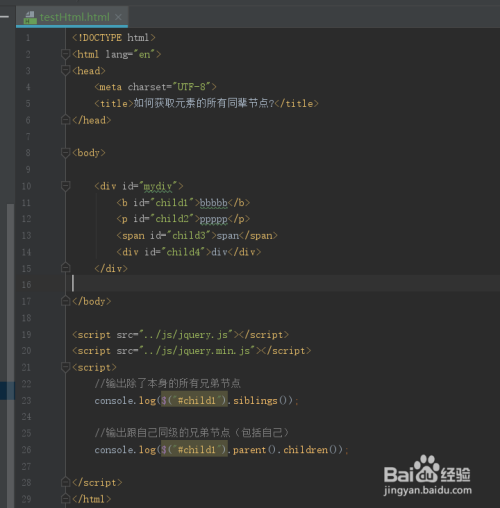Click the DOCTYPE html declaration
This screenshot has width=500, height=508.
(114, 38)
